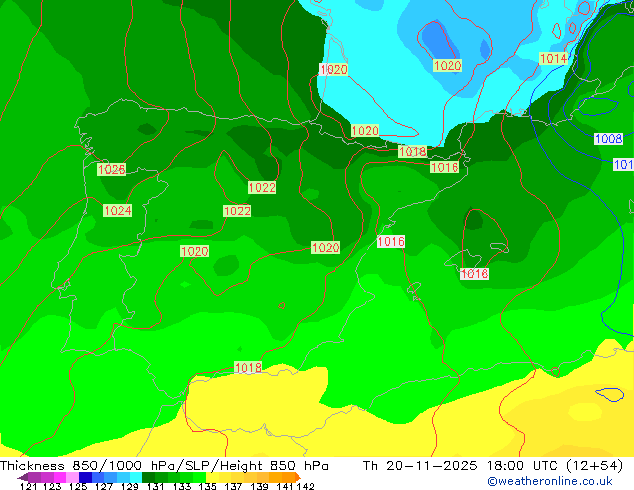This screenshot has width=634, height=490.
Task: Click the '139' legend value
Action: click(x=259, y=486)
